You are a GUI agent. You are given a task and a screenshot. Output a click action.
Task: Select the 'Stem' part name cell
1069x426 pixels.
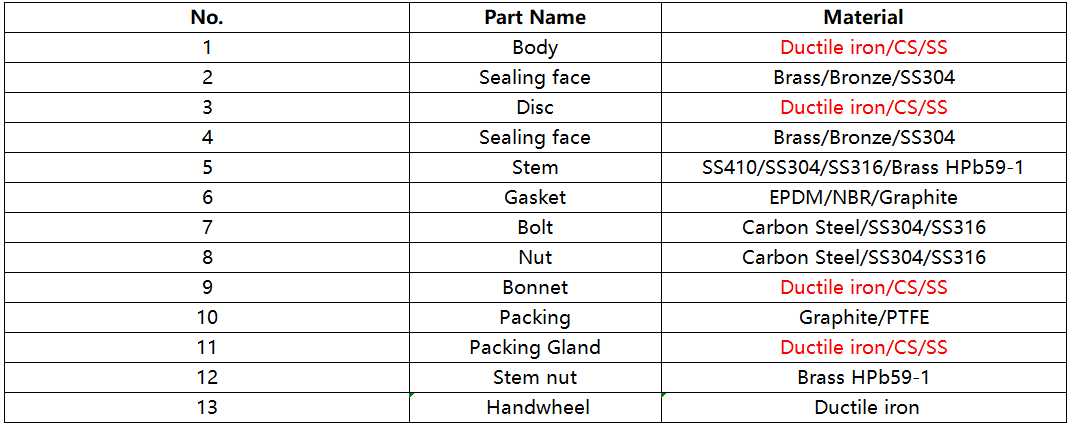click(535, 167)
